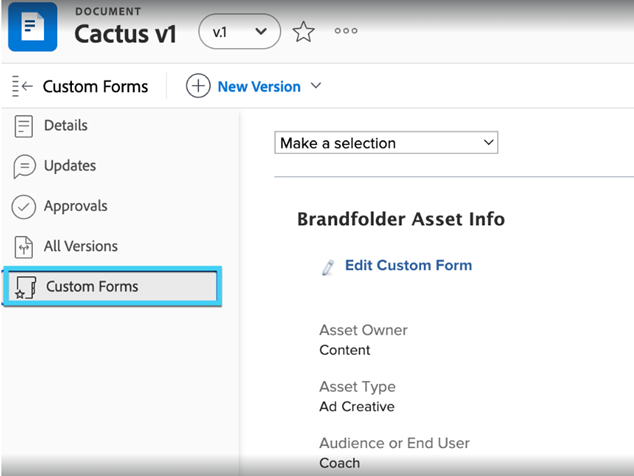Image resolution: width=634 pixels, height=476 pixels.
Task: Open the v.1 version dropdown
Action: point(240,32)
